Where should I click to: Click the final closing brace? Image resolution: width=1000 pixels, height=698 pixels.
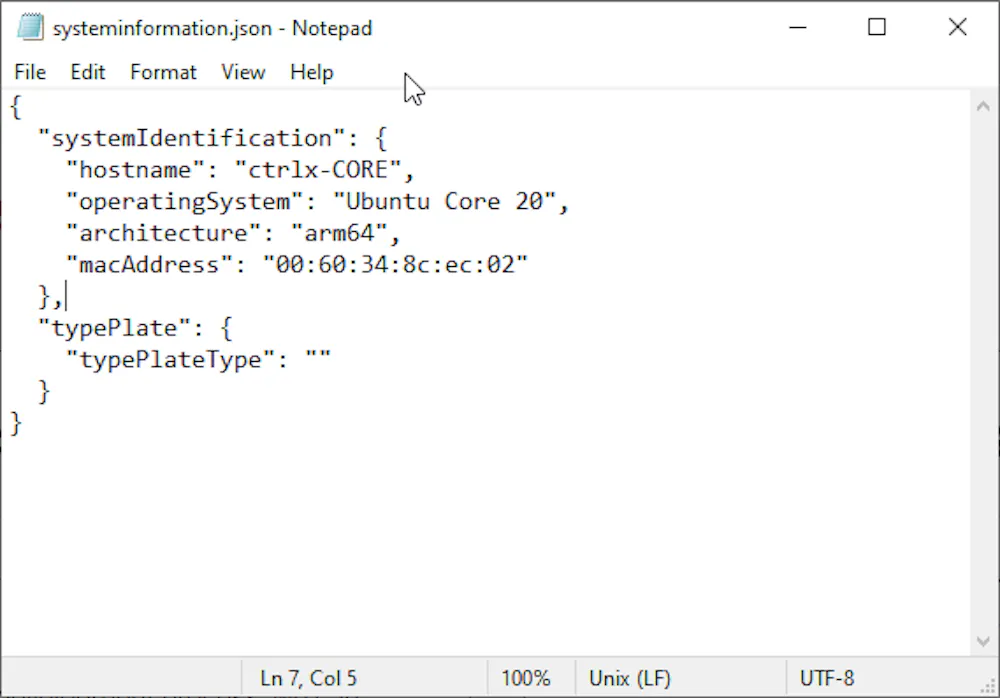pos(16,424)
